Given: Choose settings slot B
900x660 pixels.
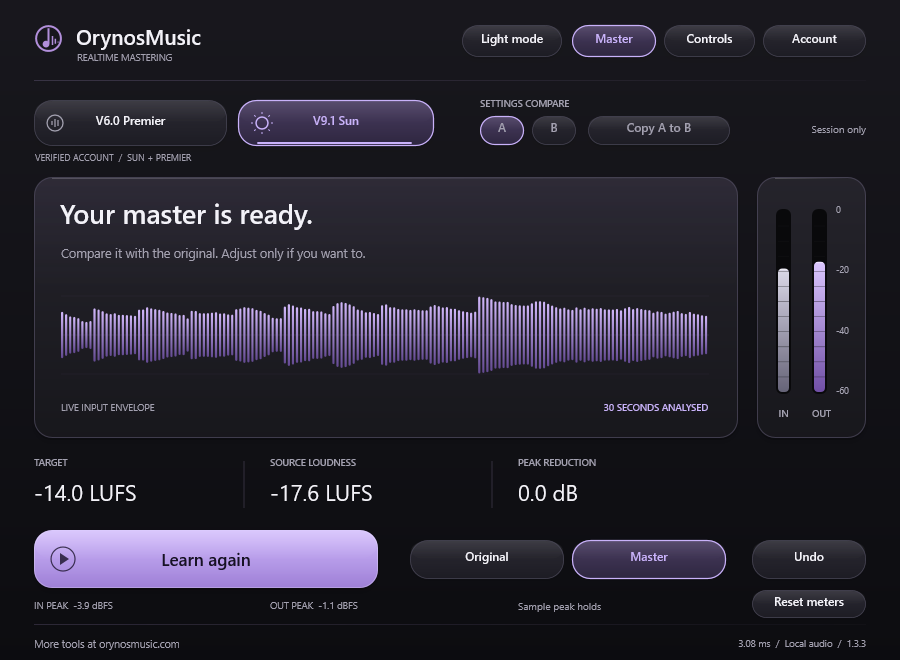Looking at the screenshot, I should pyautogui.click(x=554, y=130).
